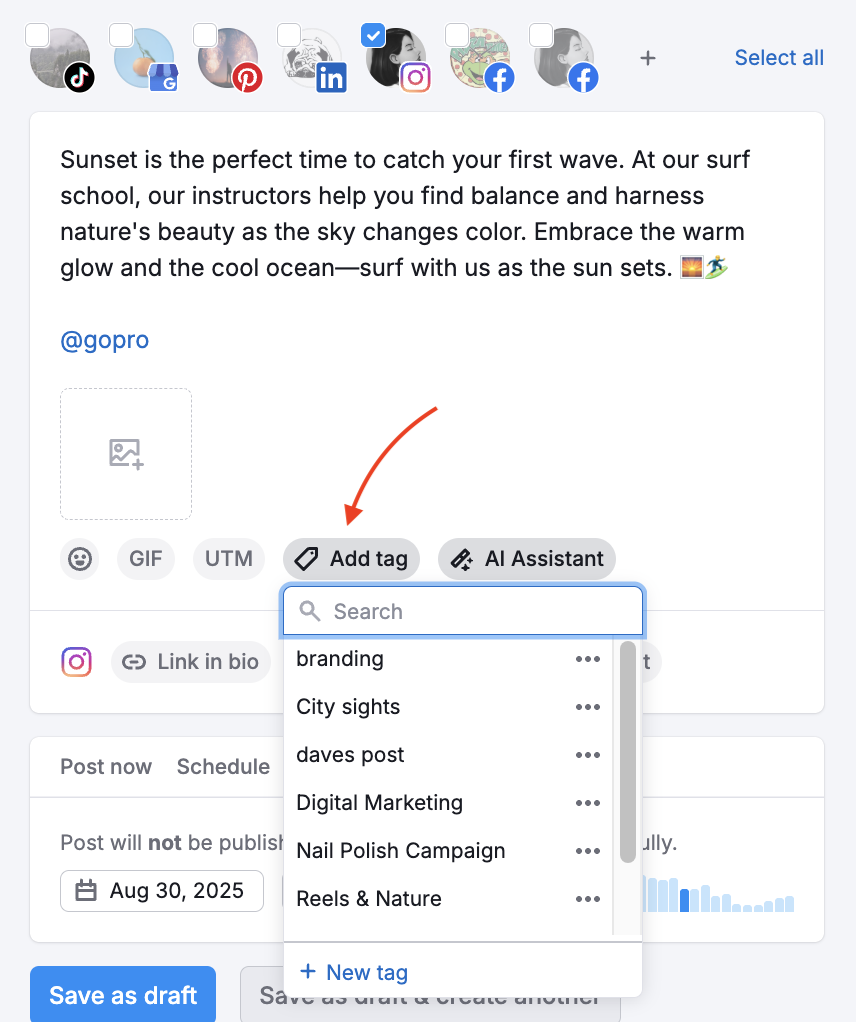Uncheck the selected Instagram profile
Screen dimensions: 856x1022
tap(373, 35)
